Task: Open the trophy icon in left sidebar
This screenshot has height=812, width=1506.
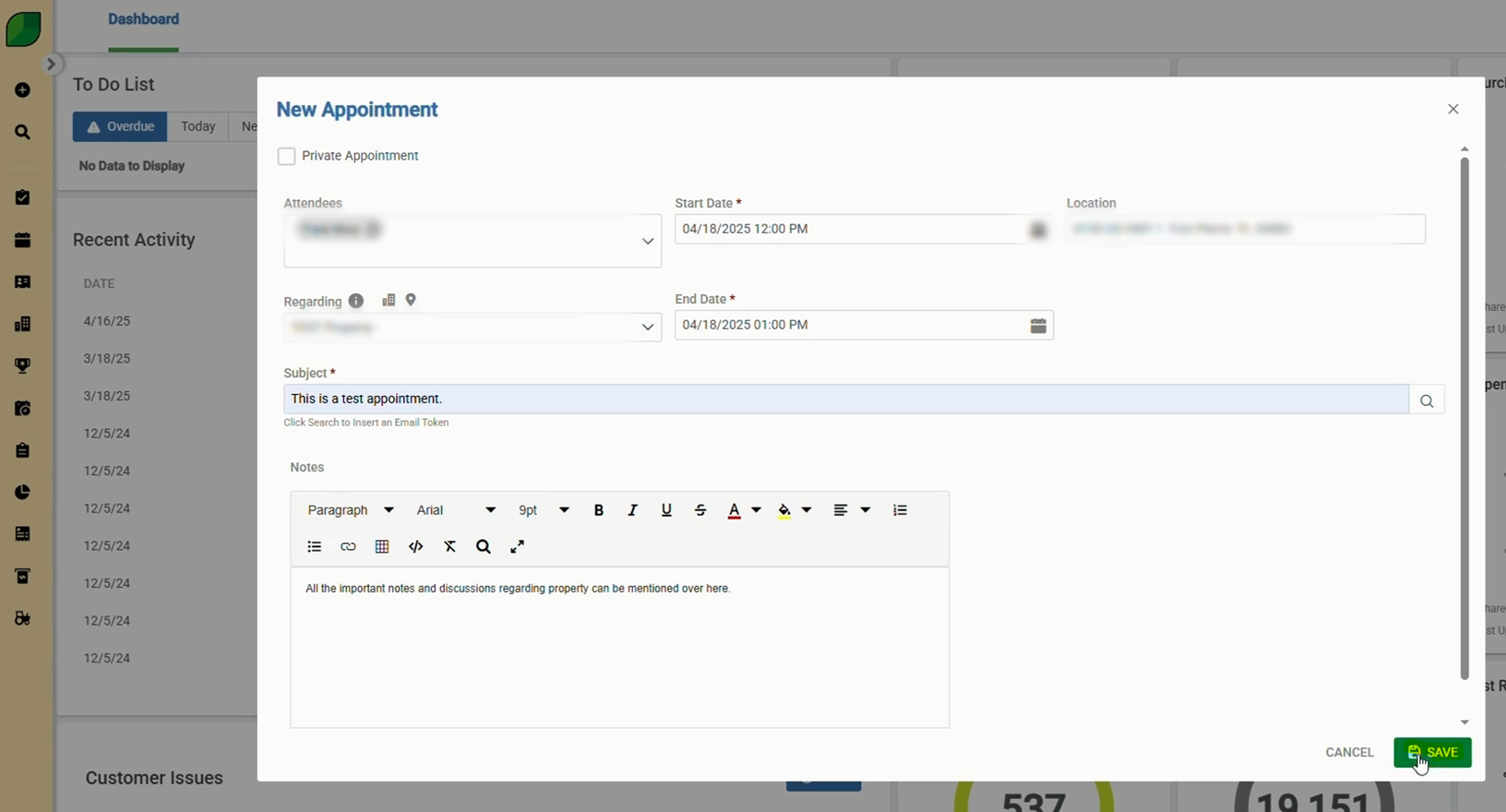Action: pyautogui.click(x=23, y=365)
